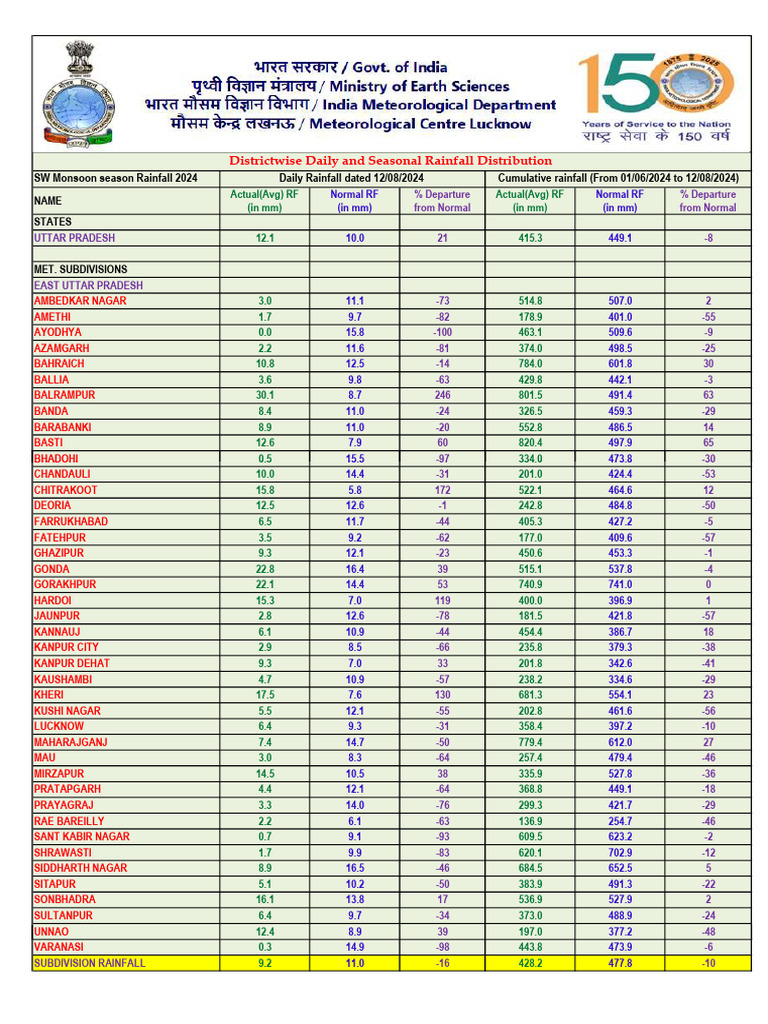This screenshot has width=768, height=1024.
Task: Click the India Meteorological Department emblem logo
Action: (x=78, y=94)
